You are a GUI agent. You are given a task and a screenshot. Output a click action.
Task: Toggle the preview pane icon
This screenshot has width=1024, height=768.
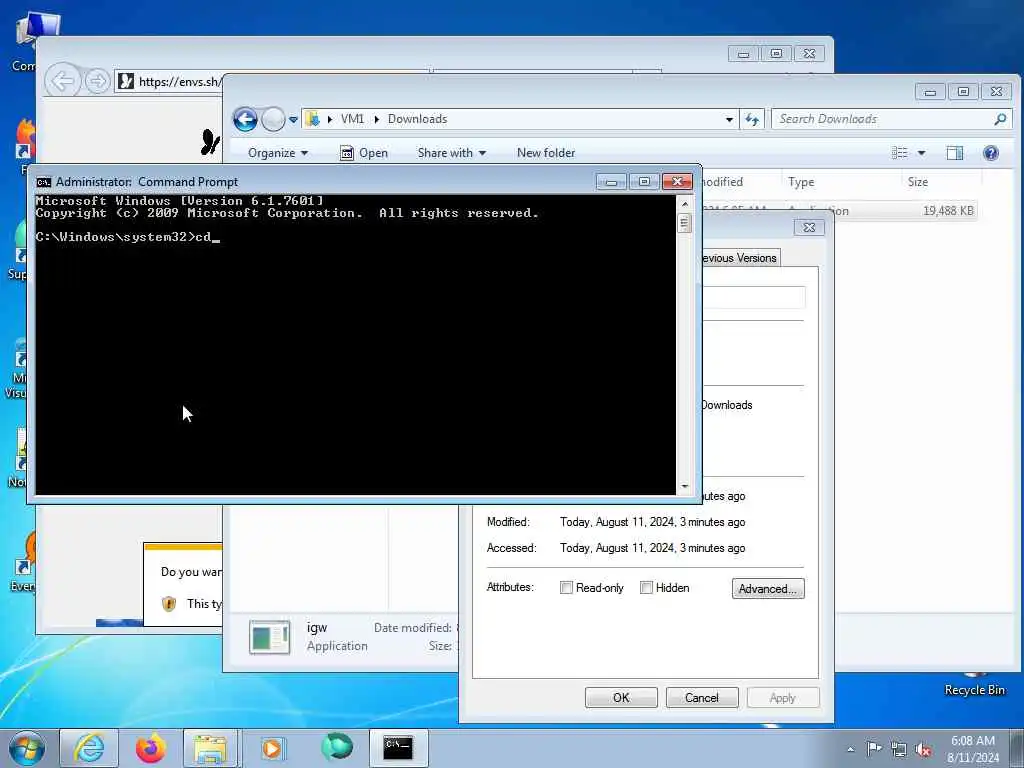[x=955, y=153]
